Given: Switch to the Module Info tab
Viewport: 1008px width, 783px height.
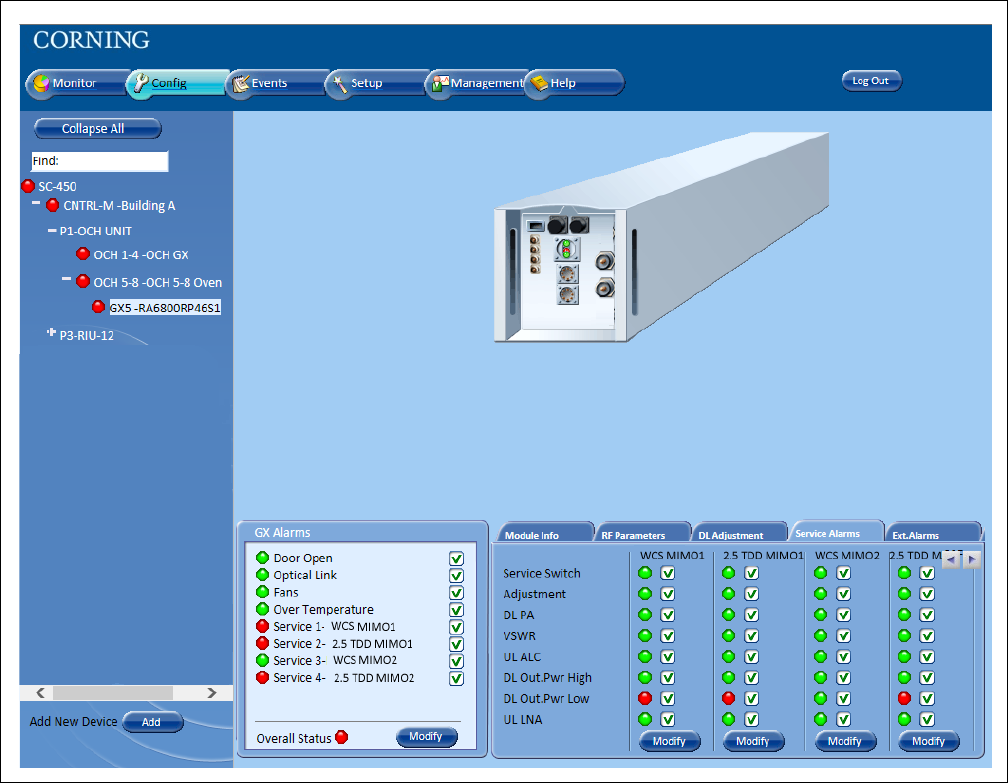Looking at the screenshot, I should pos(543,534).
